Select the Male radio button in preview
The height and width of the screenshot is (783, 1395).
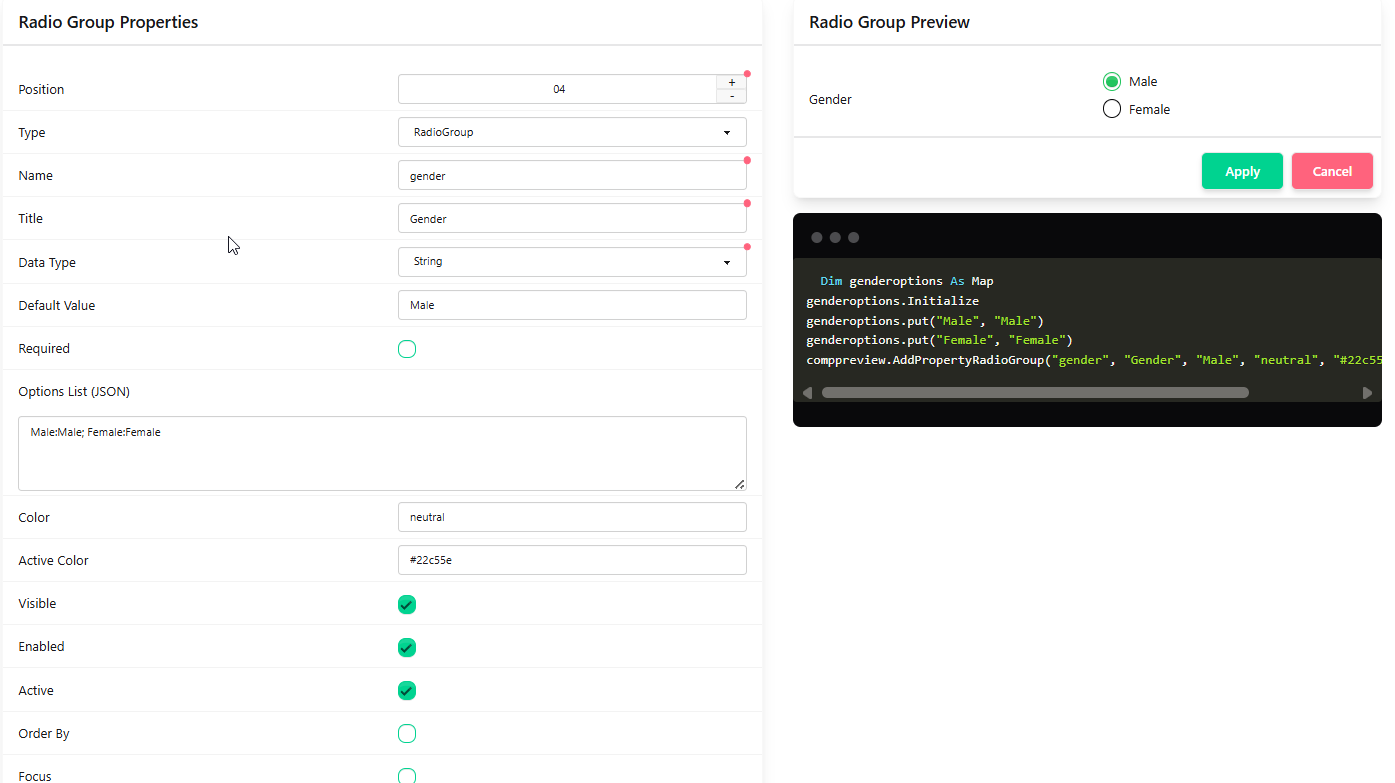click(1111, 82)
